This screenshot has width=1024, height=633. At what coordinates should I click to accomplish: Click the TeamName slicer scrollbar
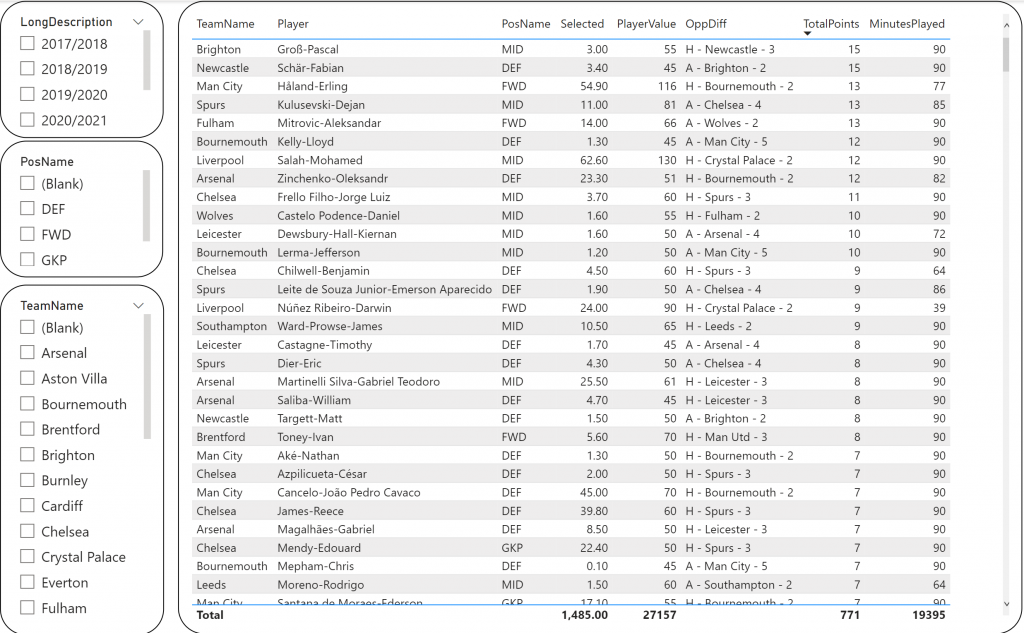(147, 376)
